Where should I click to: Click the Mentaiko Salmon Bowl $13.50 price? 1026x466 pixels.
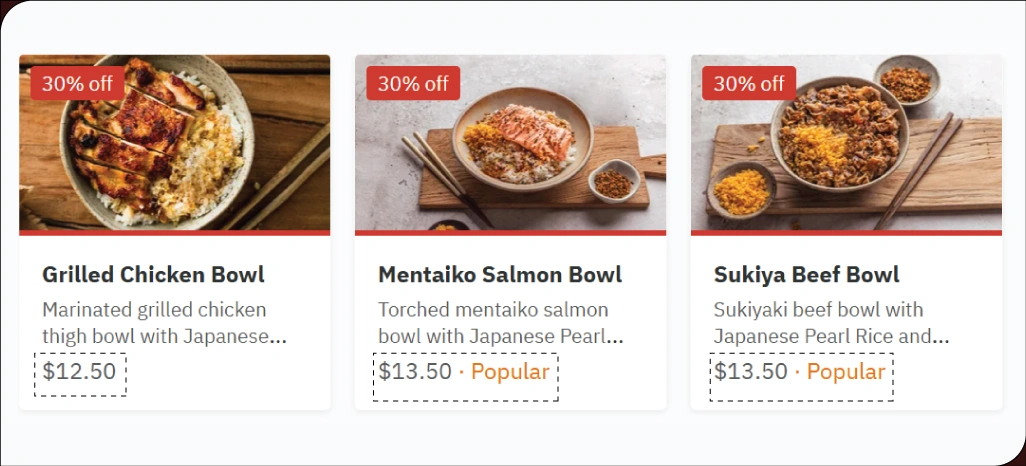coord(415,372)
